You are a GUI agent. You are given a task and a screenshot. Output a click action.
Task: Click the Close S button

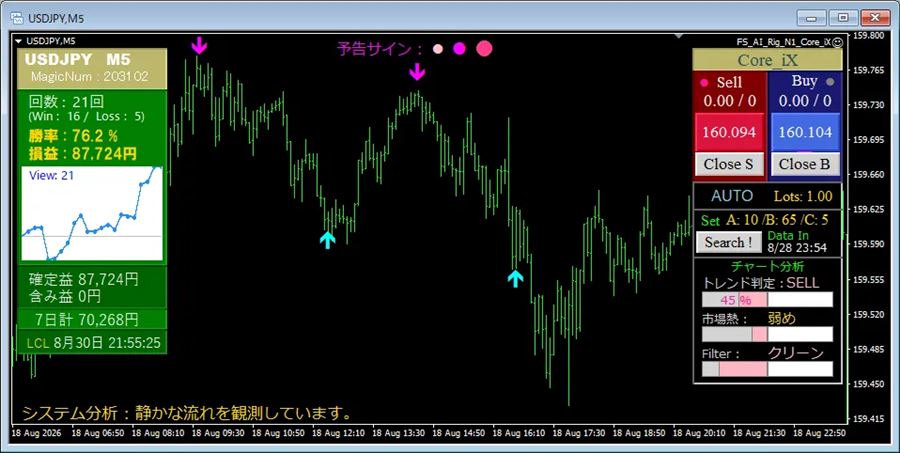coord(729,164)
